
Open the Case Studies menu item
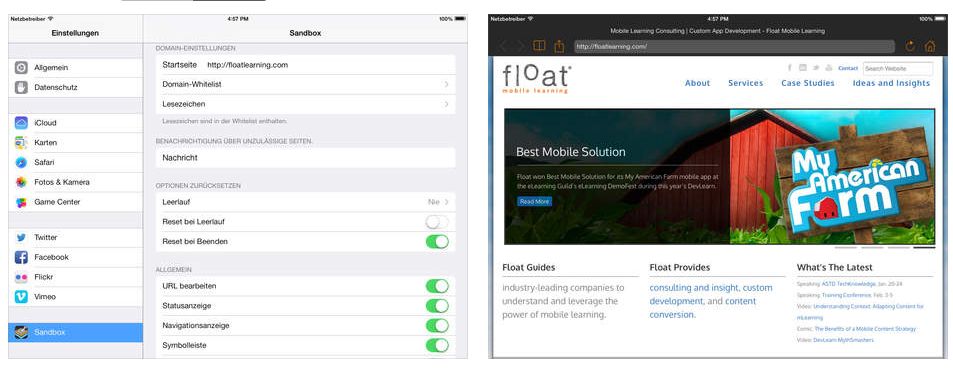(808, 83)
